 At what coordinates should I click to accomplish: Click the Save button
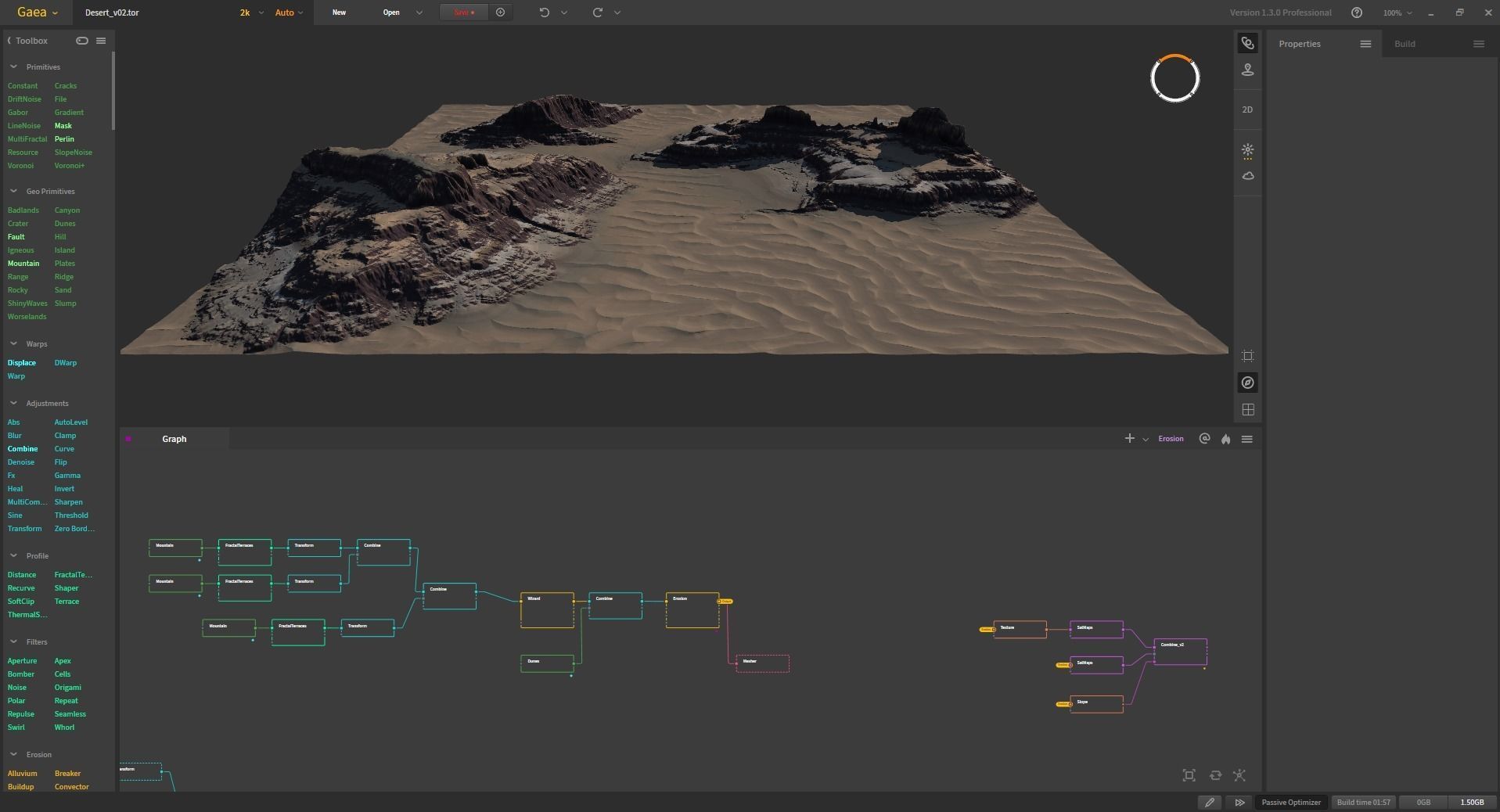(463, 13)
